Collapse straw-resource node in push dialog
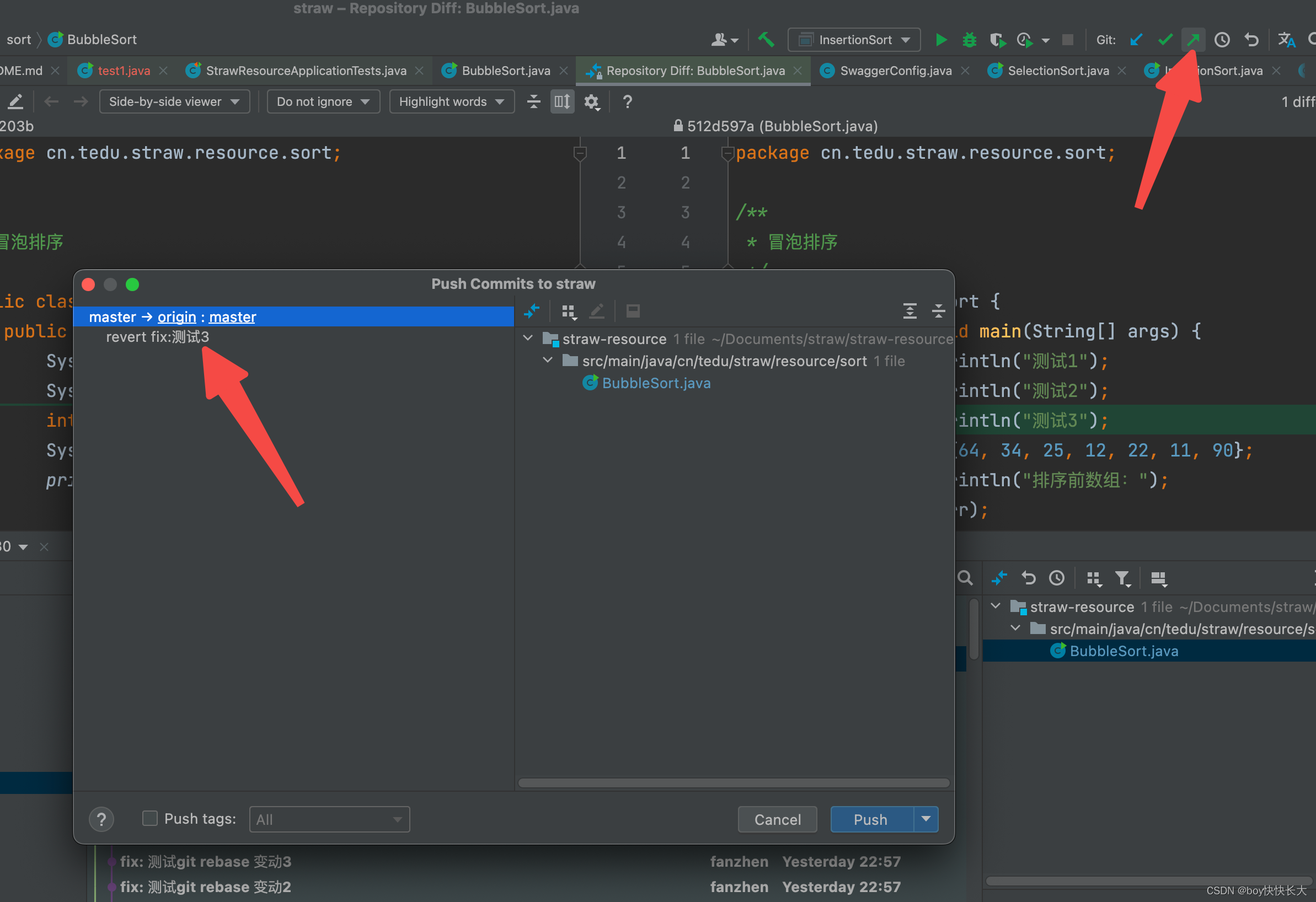1316x902 pixels. (x=528, y=338)
